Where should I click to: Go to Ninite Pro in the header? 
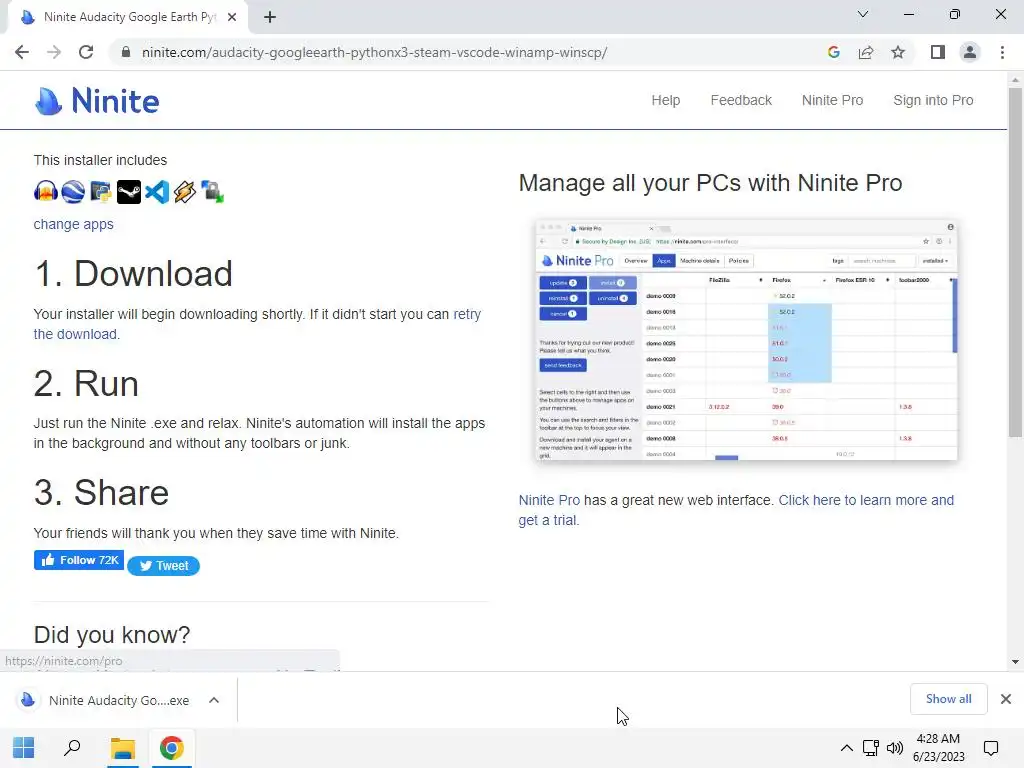(833, 101)
